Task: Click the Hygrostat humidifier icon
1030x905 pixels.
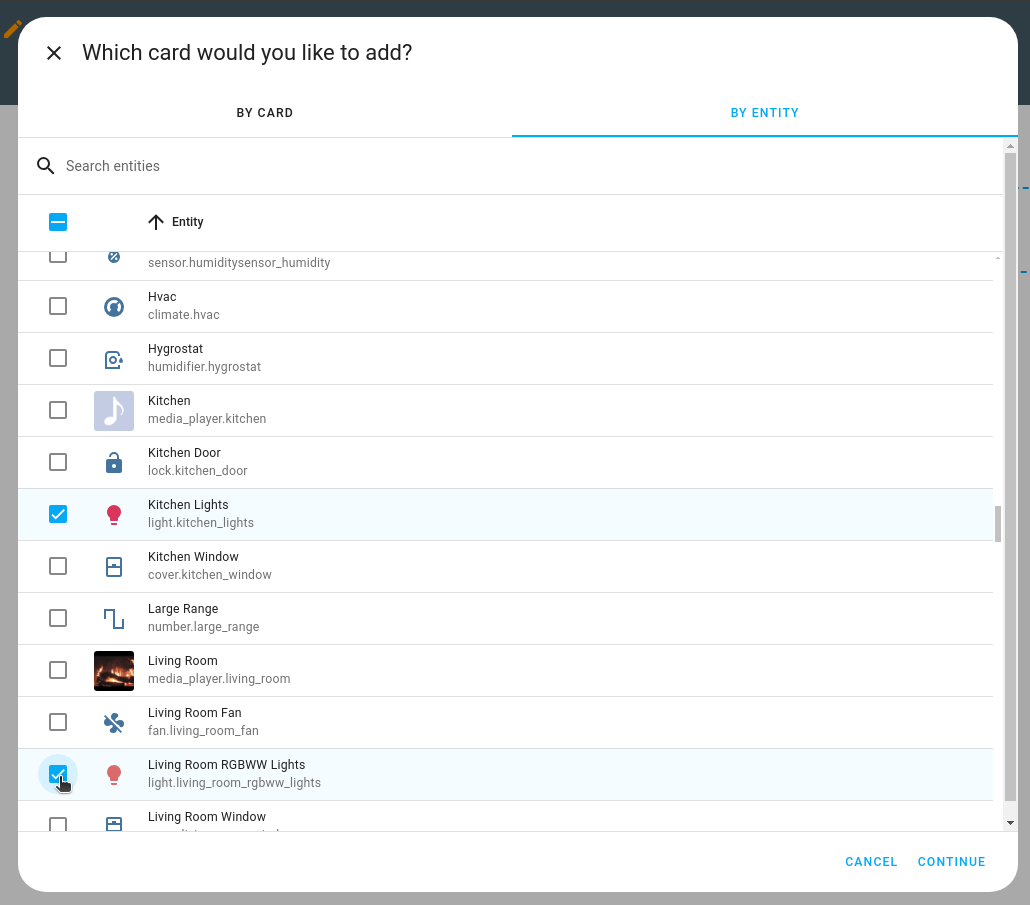Action: coord(113,358)
